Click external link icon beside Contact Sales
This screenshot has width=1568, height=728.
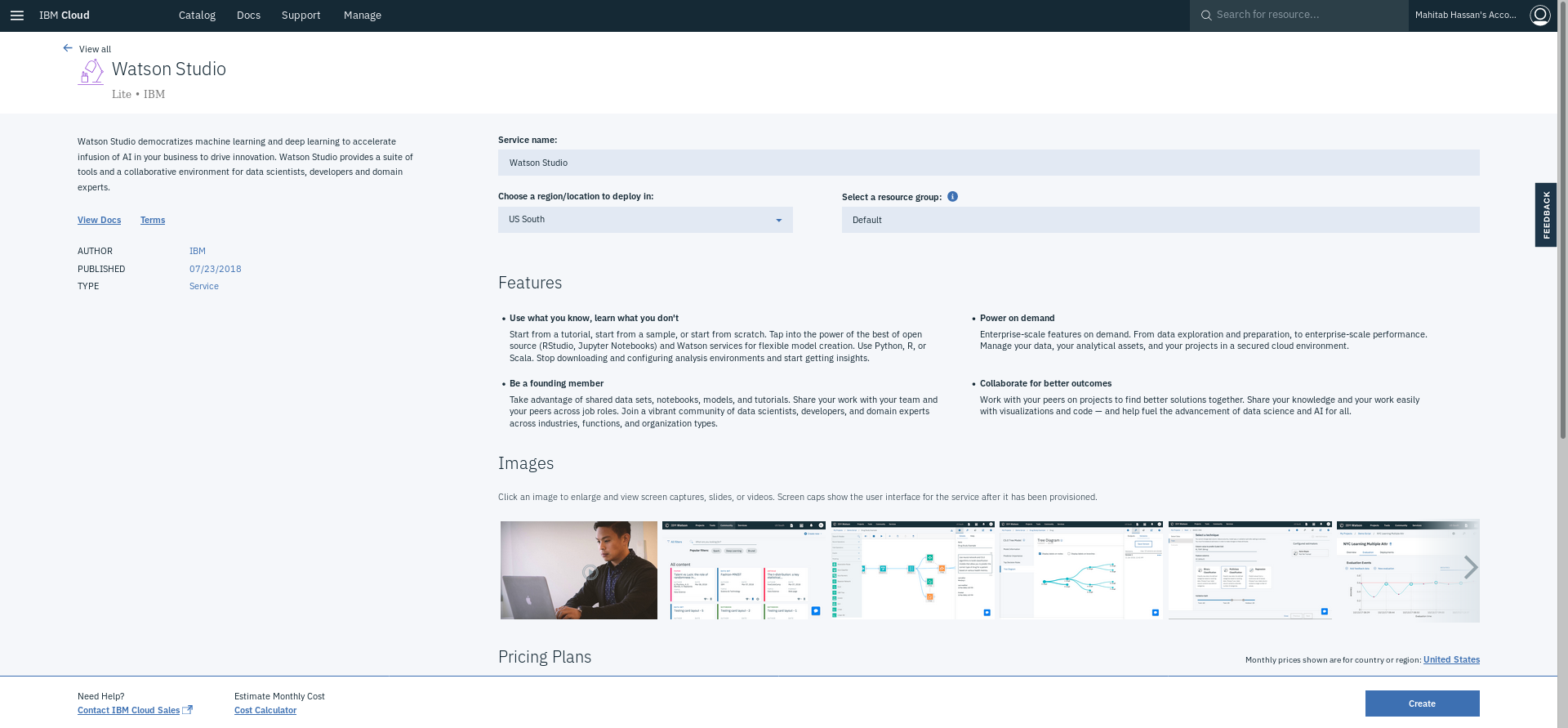point(188,709)
